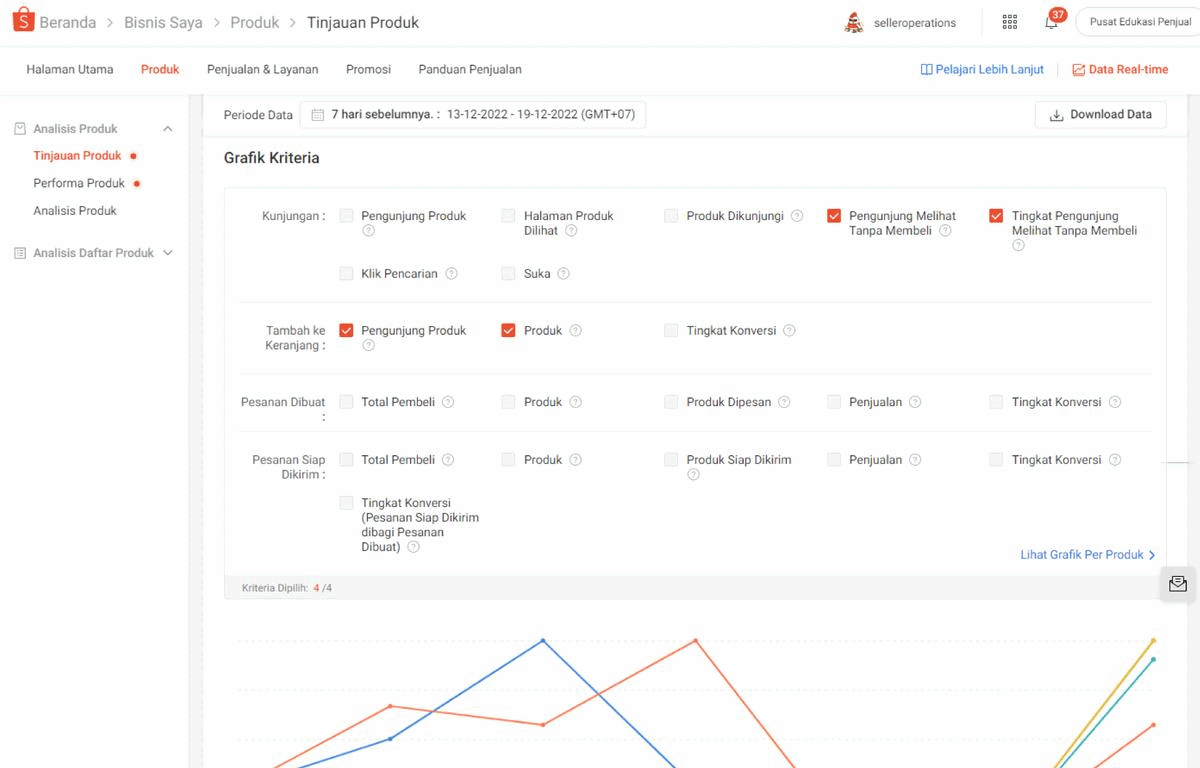Open the envelope chat icon on right edge
This screenshot has width=1200, height=768.
[1177, 584]
